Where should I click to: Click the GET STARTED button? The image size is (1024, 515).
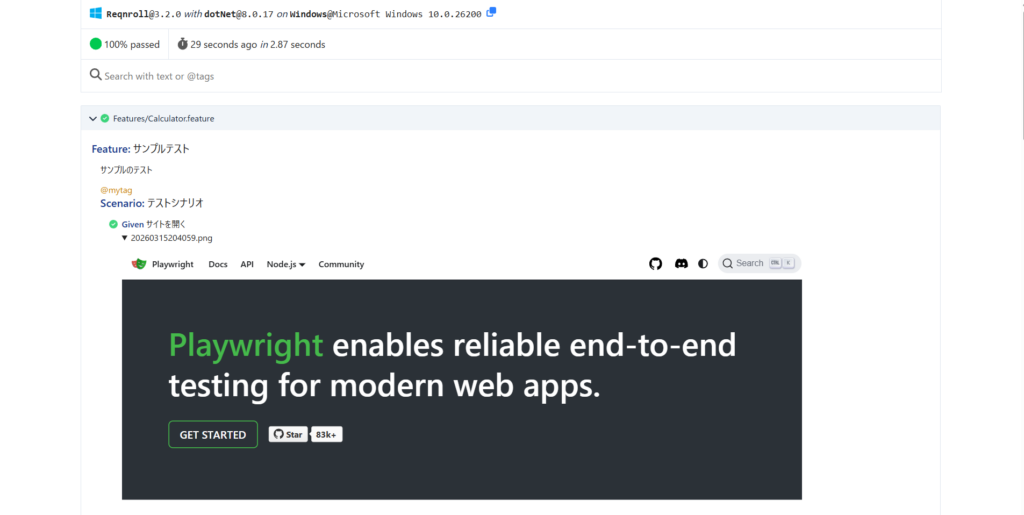[213, 435]
